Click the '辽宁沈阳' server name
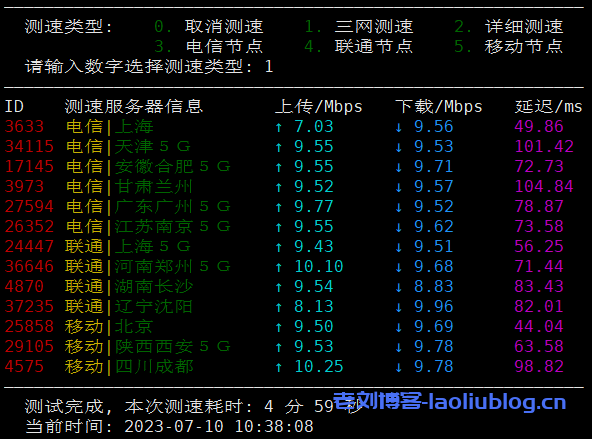The width and height of the screenshot is (592, 439). pyautogui.click(x=154, y=307)
